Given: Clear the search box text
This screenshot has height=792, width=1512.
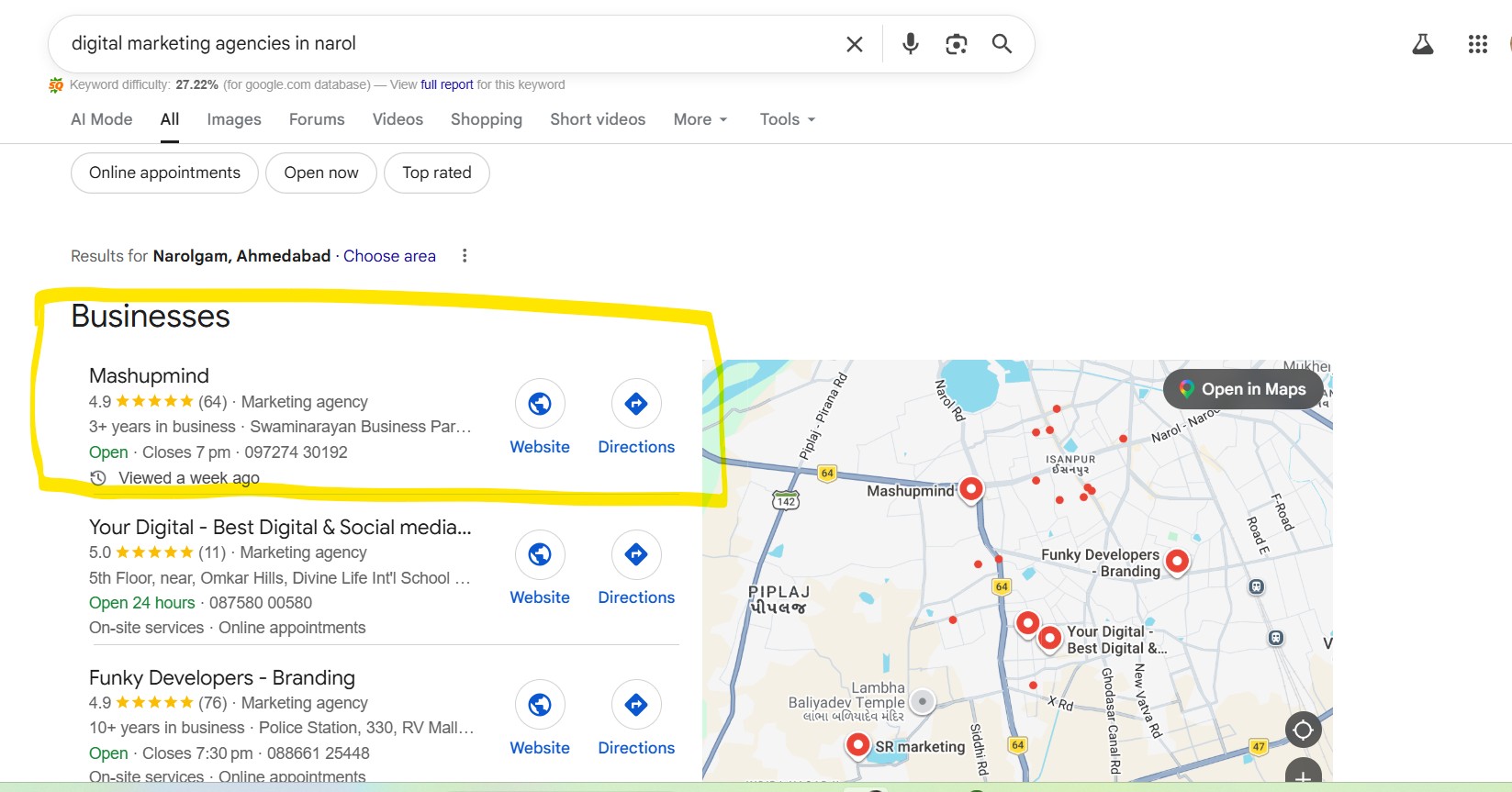Looking at the screenshot, I should (854, 44).
